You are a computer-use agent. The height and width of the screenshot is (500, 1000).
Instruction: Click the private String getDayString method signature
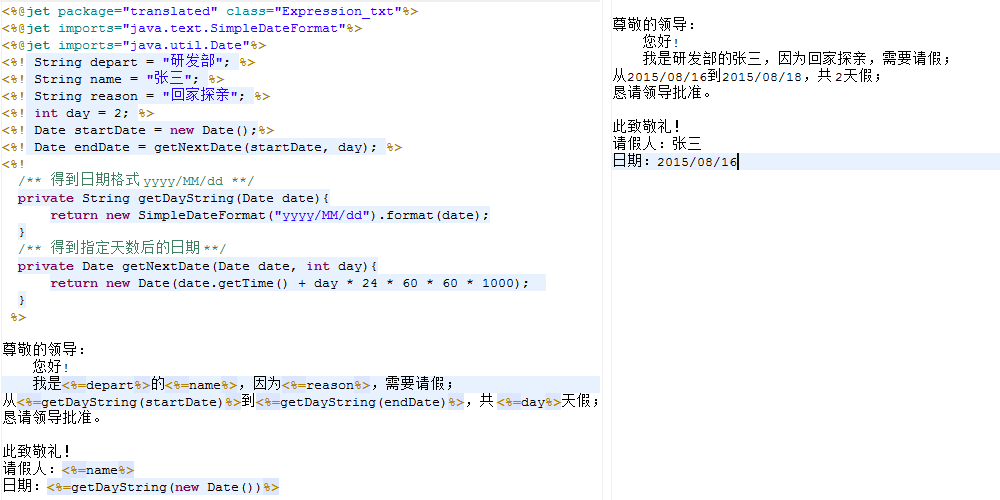(x=173, y=198)
